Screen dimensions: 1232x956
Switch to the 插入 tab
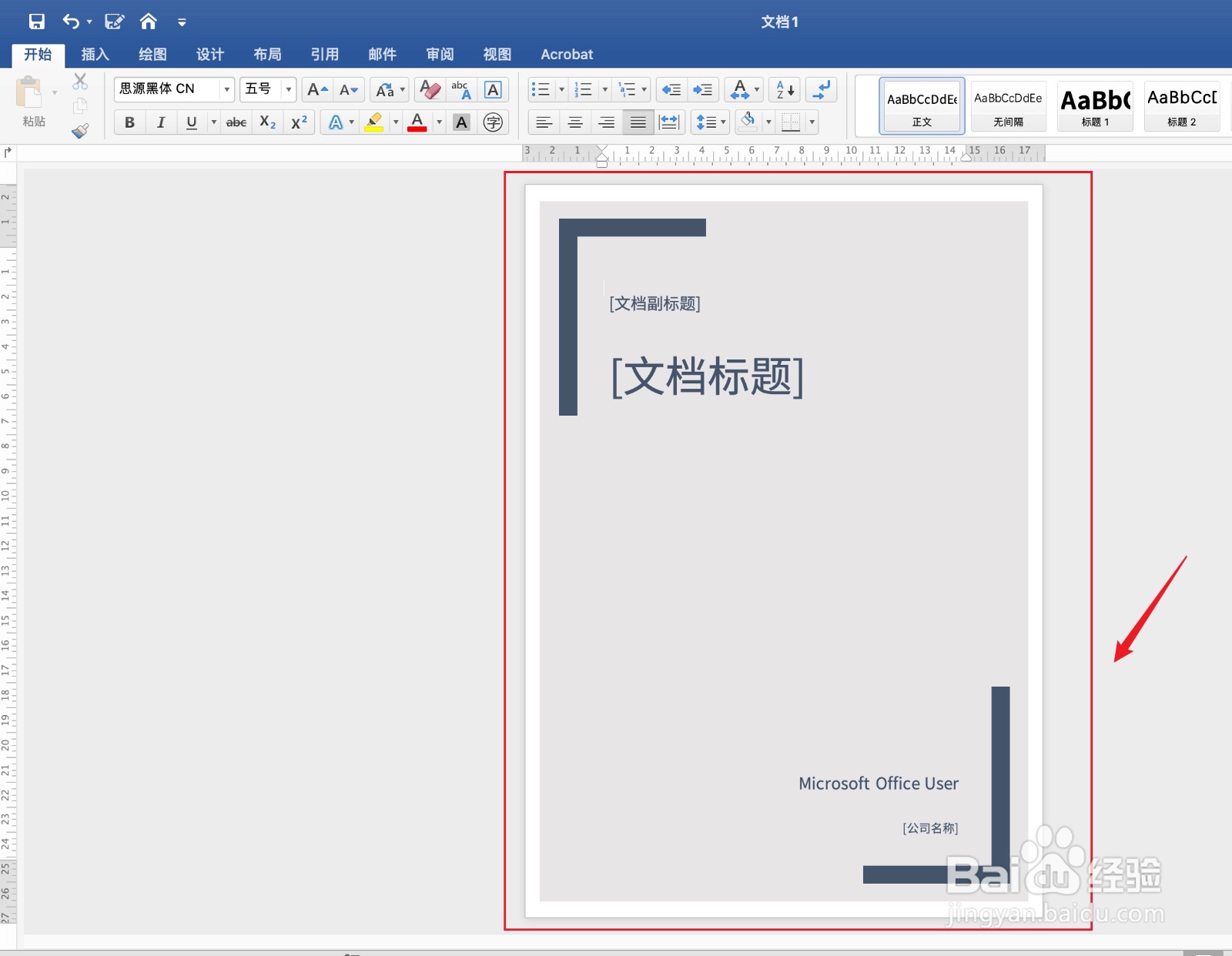[95, 54]
